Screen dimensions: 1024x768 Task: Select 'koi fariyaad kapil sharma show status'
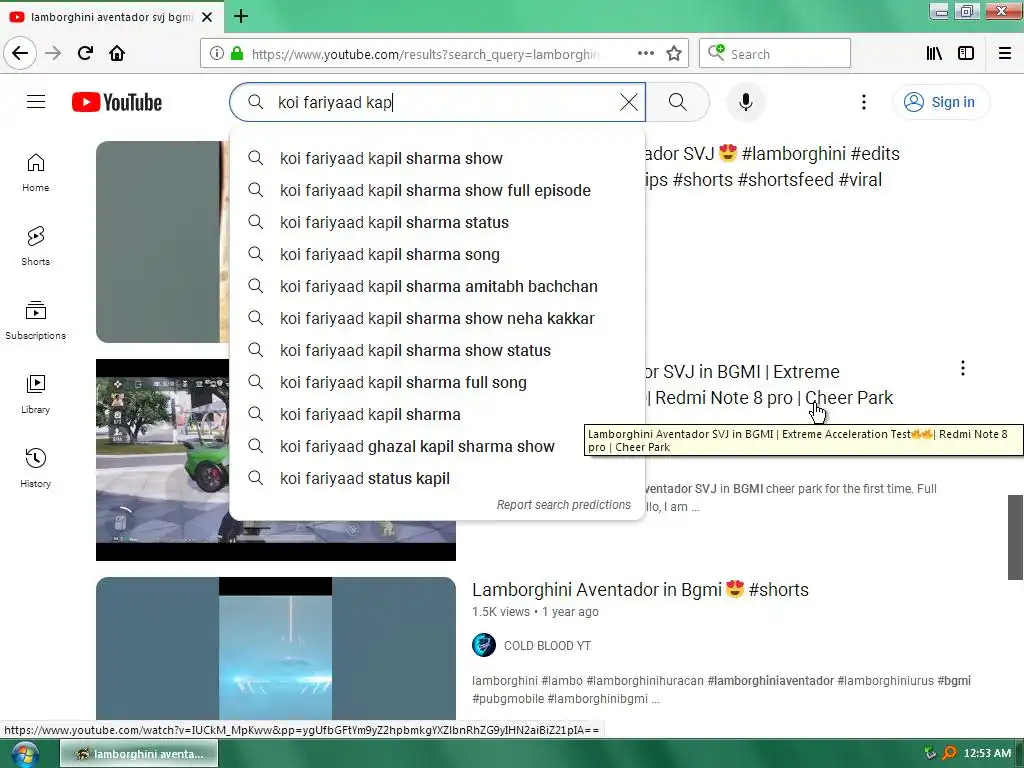pyautogui.click(x=438, y=350)
